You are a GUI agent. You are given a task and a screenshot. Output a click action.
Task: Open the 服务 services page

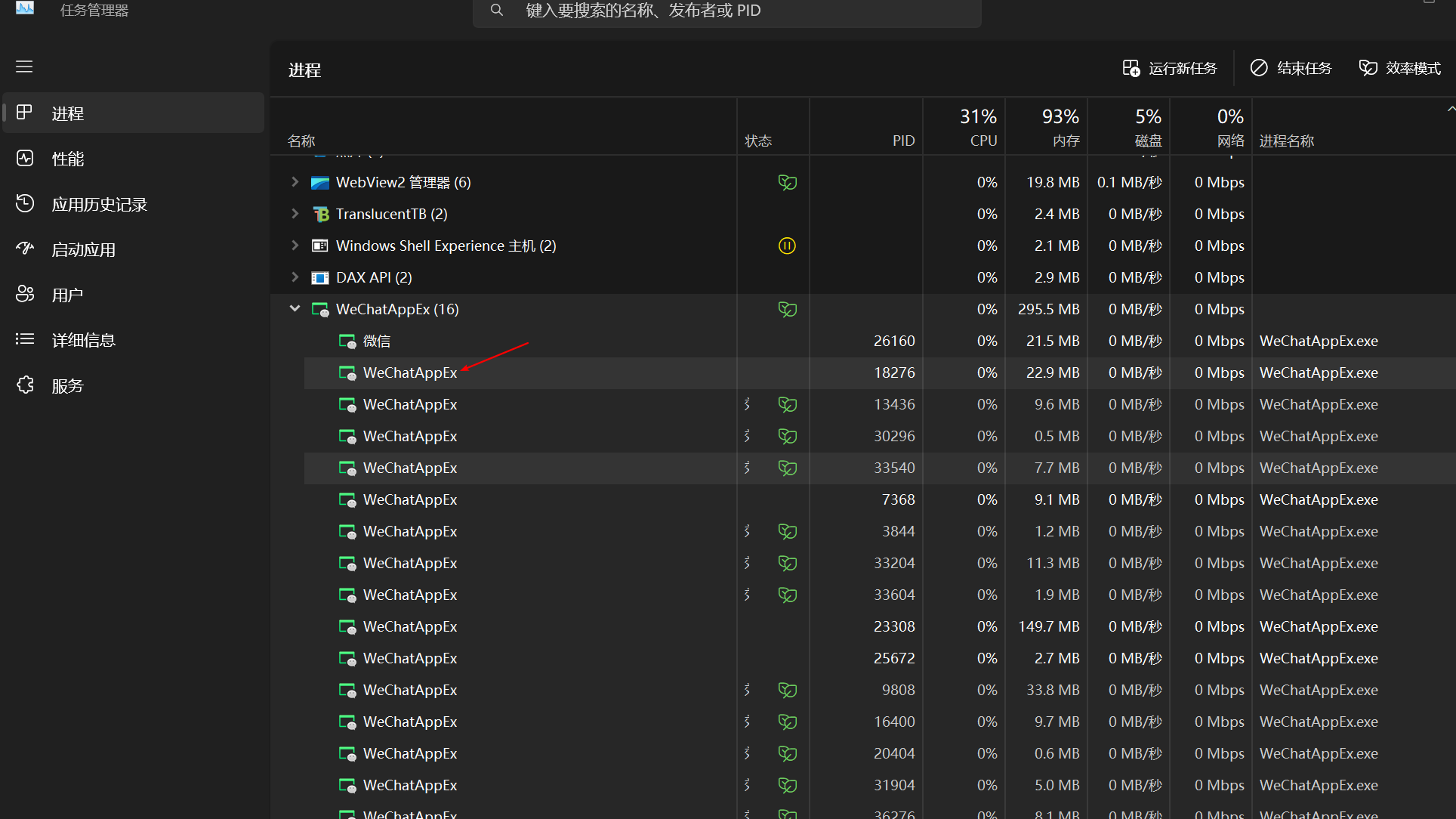click(134, 385)
